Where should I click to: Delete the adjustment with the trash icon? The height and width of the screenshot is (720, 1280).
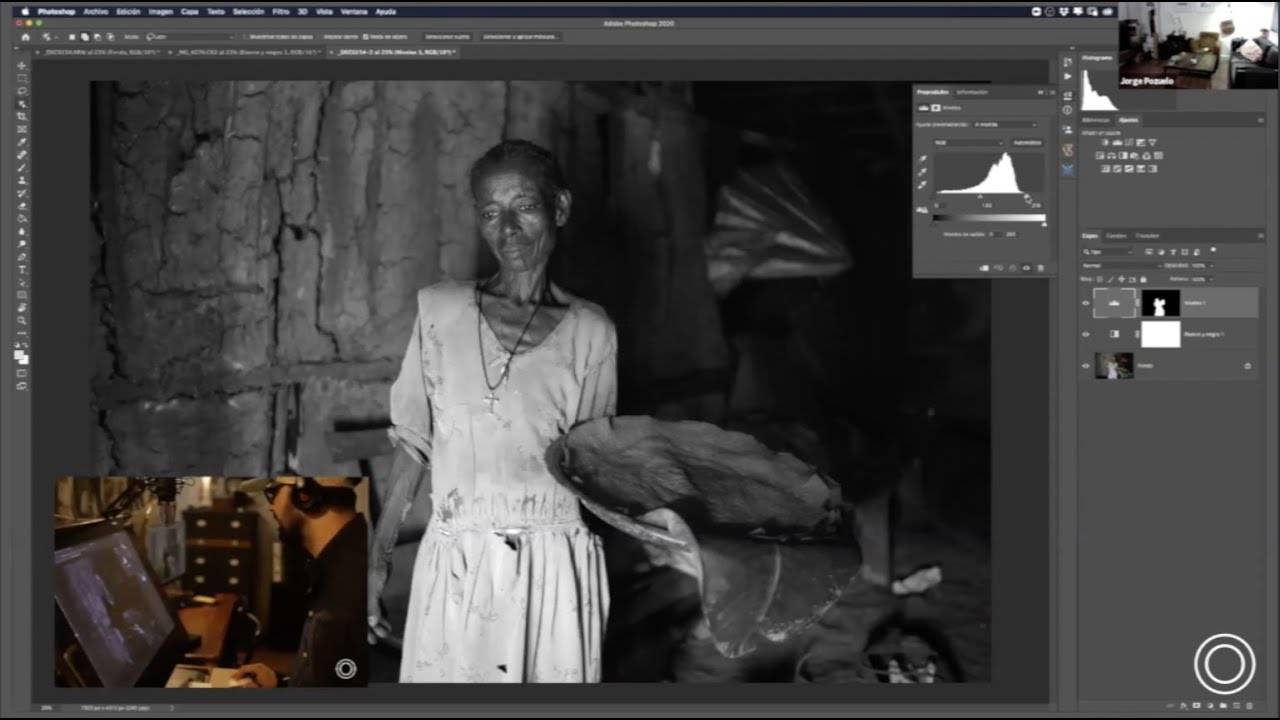(x=1040, y=268)
